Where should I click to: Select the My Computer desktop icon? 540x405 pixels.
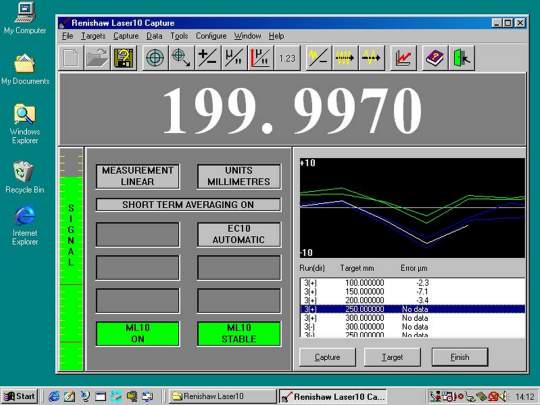pos(25,18)
